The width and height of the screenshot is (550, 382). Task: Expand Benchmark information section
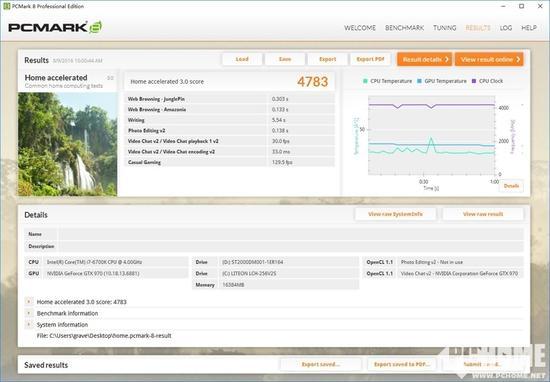tap(29, 313)
